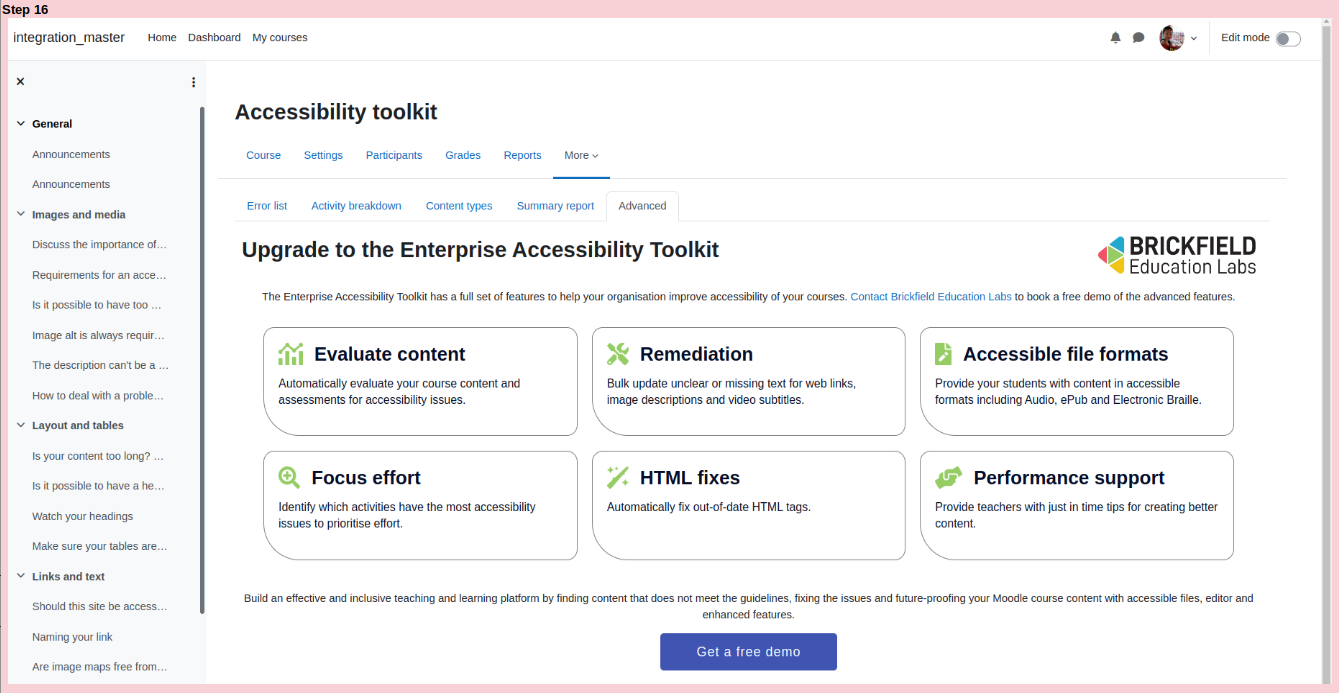The height and width of the screenshot is (693, 1339).
Task: Open 'Naming your link' index item
Action: point(72,637)
